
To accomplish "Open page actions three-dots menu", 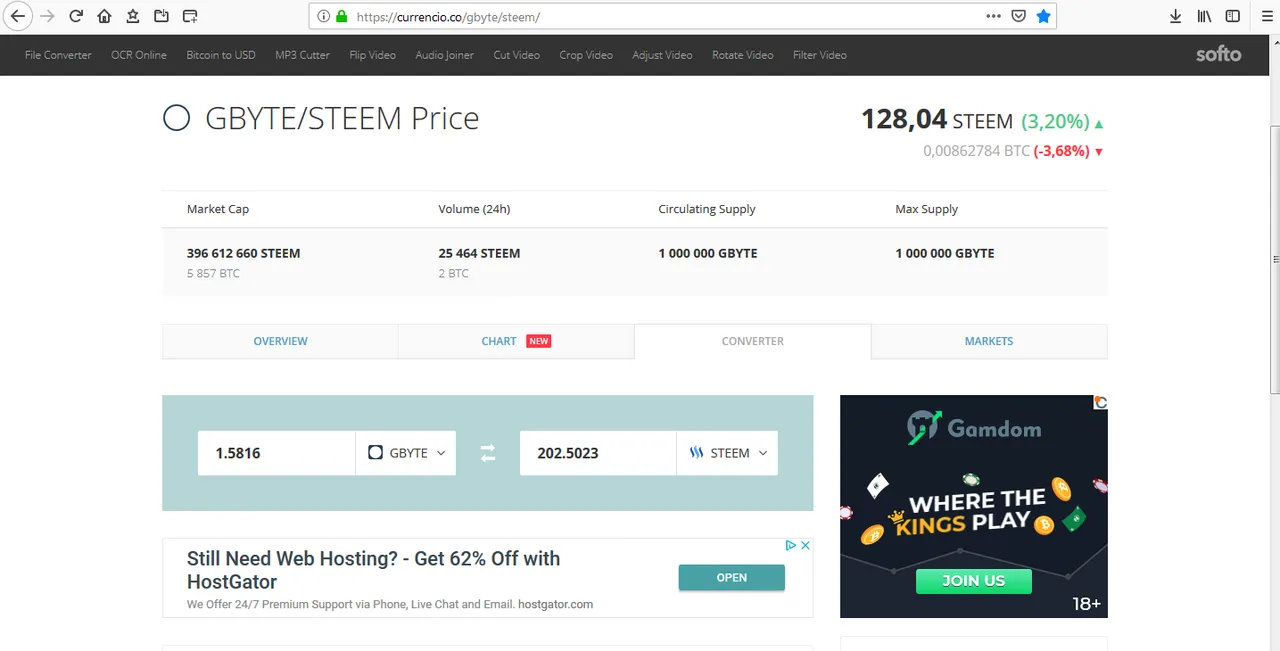I will [993, 16].
